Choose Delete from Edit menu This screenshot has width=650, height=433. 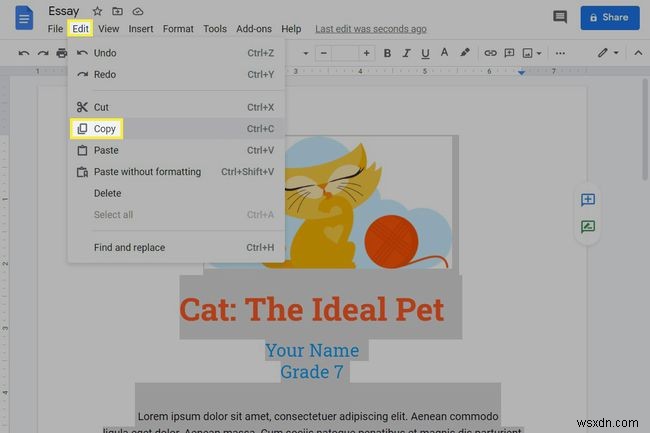[176, 194]
